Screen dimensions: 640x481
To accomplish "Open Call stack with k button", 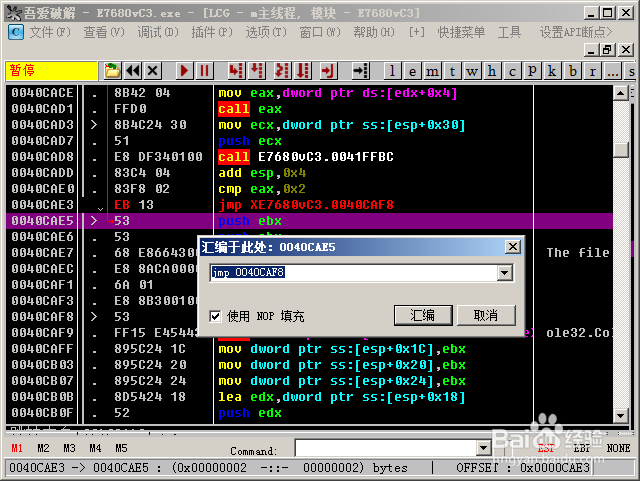I will pyautogui.click(x=553, y=71).
